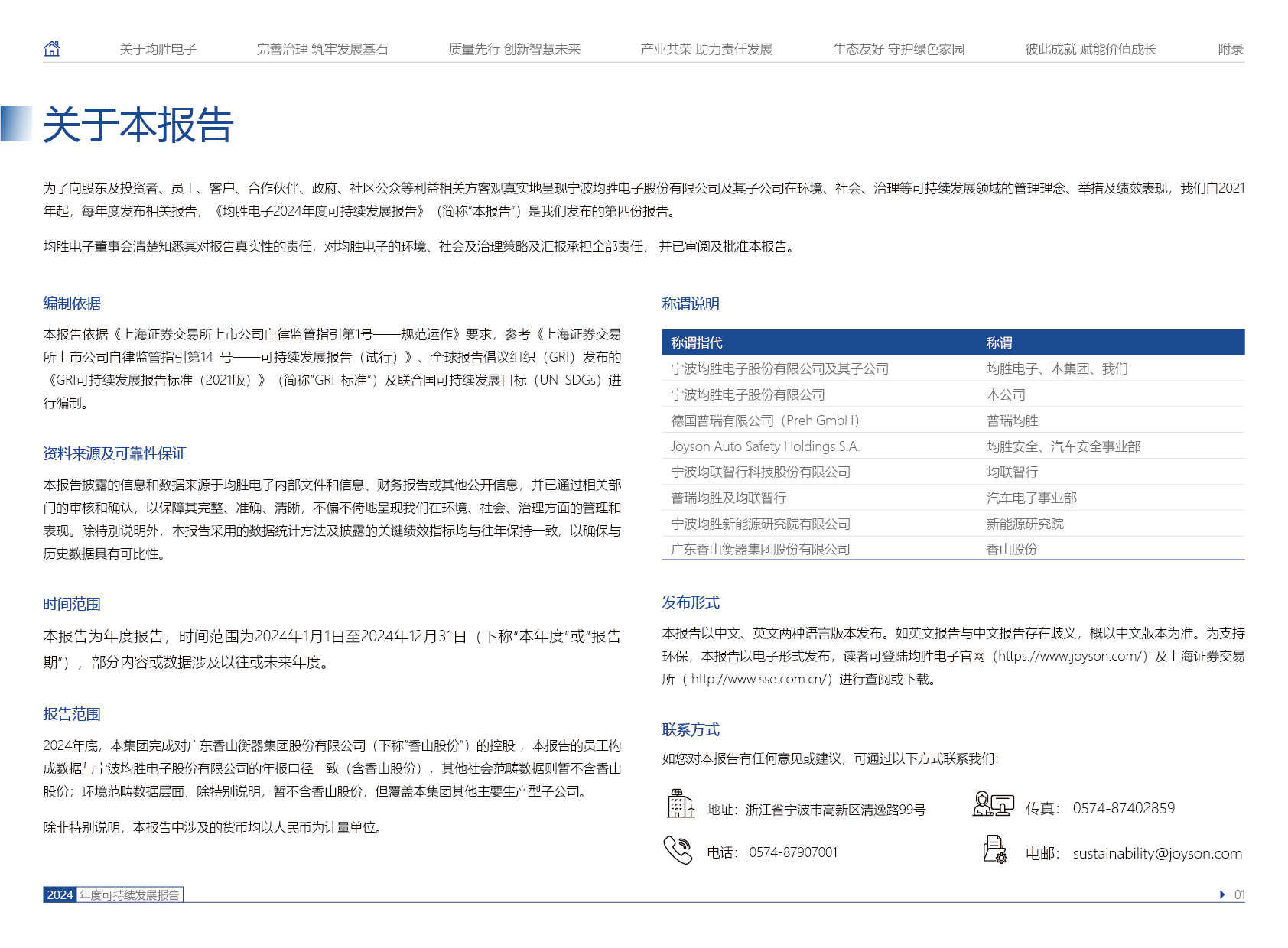The image size is (1288, 948).
Task: Open the 完善治理 筑牢发展基石 tab
Action: pos(323,49)
